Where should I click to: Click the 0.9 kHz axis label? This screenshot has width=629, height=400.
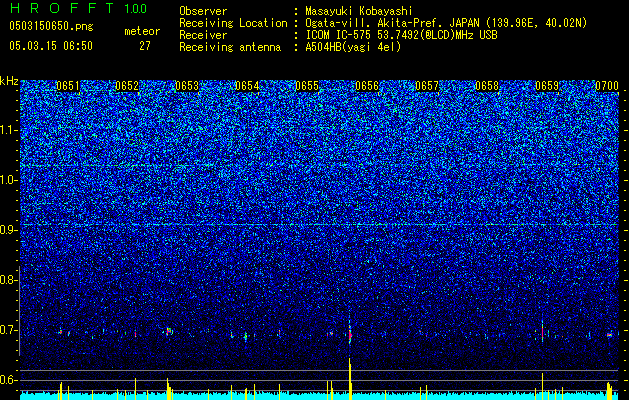pos(9,230)
